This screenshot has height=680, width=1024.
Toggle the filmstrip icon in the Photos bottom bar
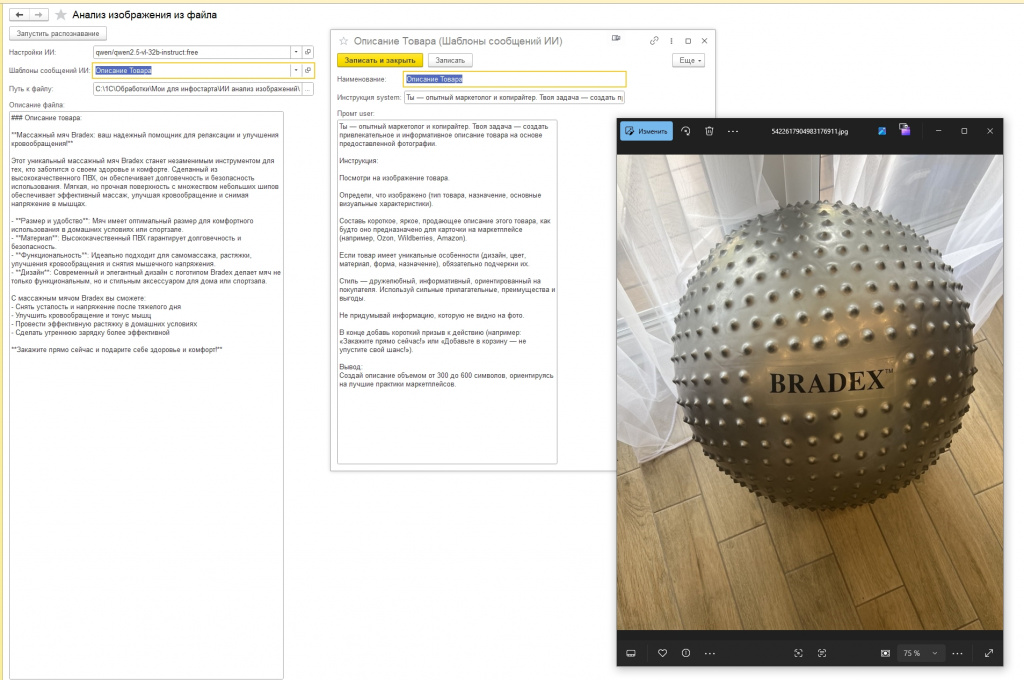click(631, 653)
